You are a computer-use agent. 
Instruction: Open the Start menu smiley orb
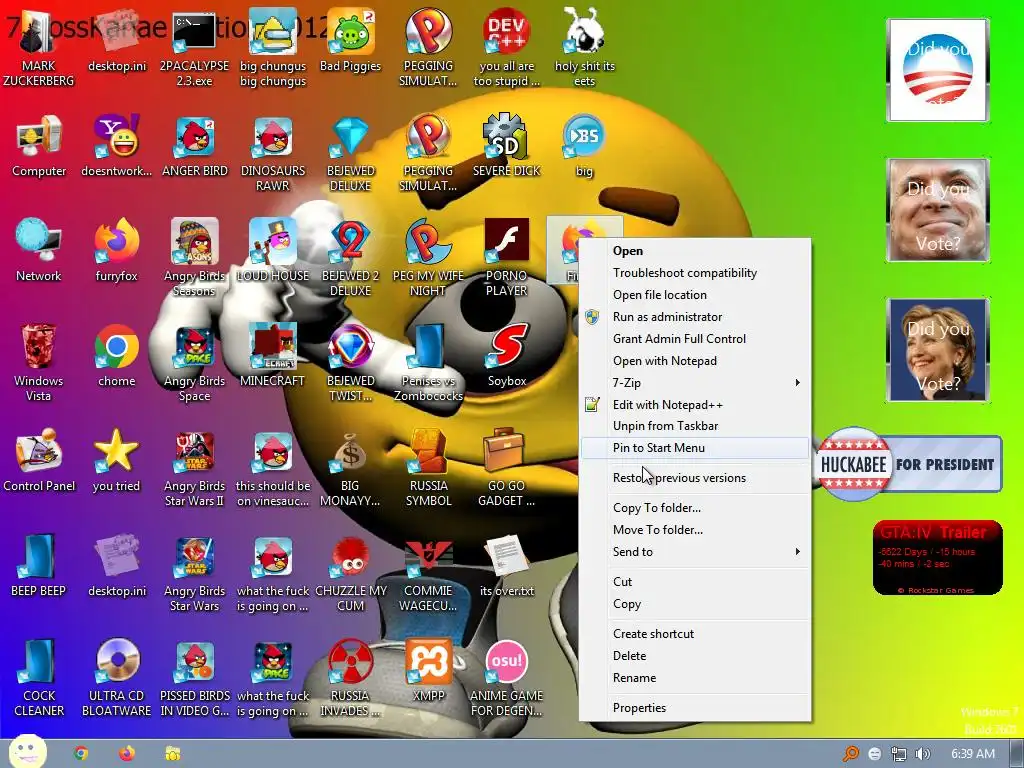click(x=27, y=751)
